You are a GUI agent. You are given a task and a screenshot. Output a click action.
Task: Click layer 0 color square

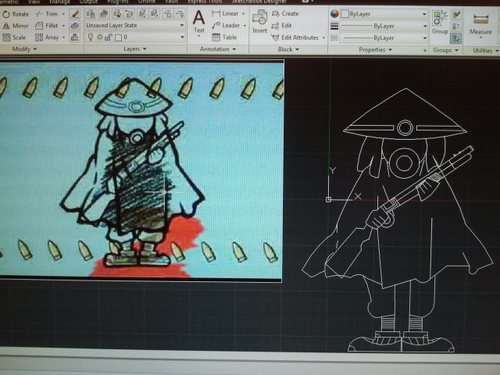pos(118,37)
